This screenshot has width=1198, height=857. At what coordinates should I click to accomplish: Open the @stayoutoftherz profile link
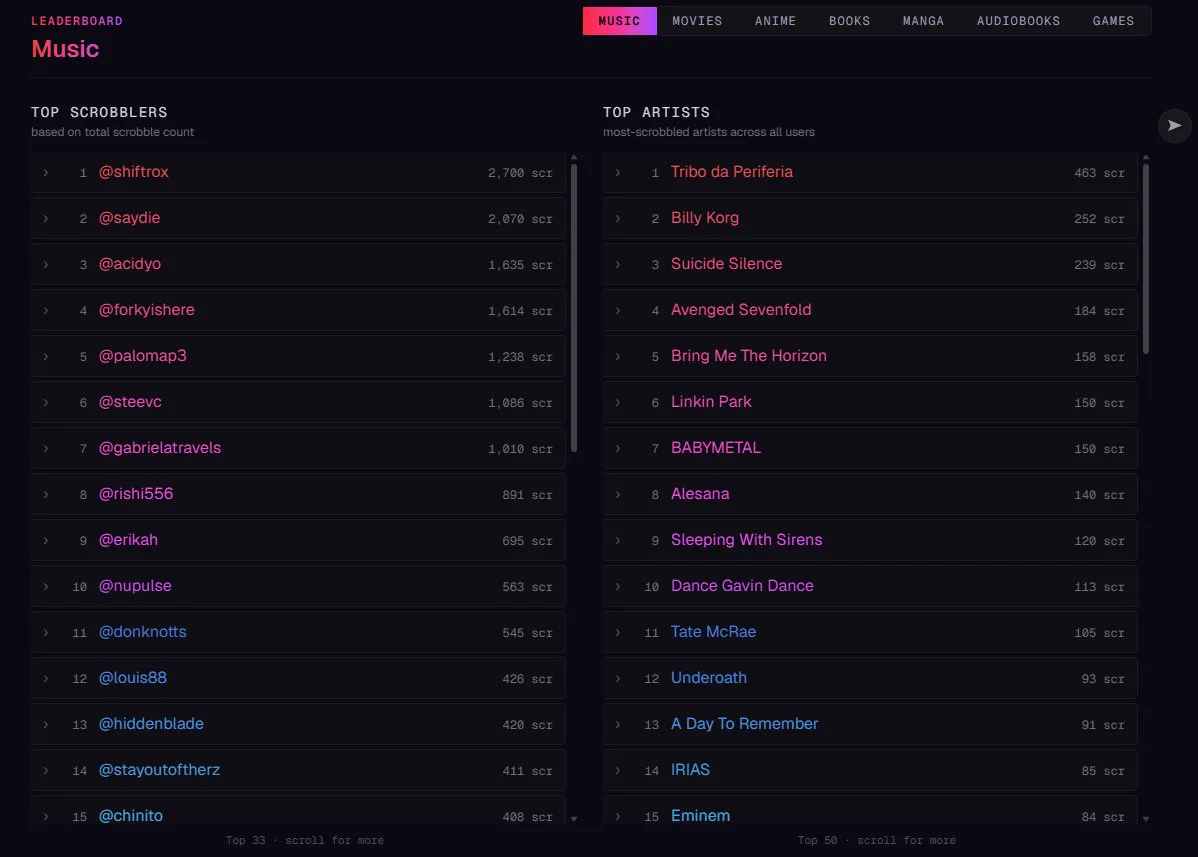point(160,769)
